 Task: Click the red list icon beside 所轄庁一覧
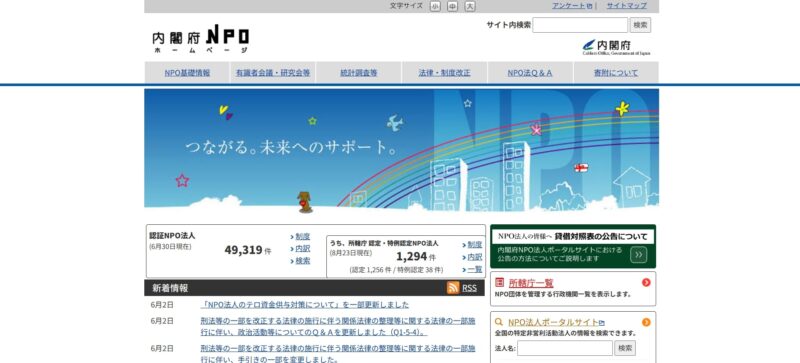click(499, 282)
